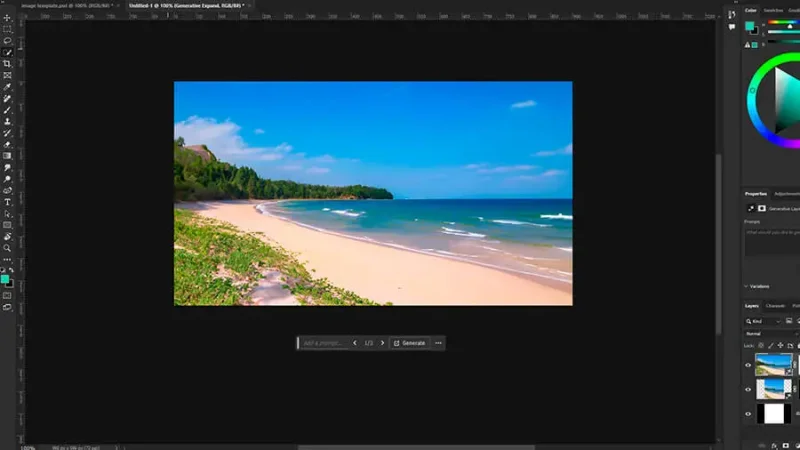Hide the middle beach layer
Screen dimensions: 800x450
point(748,390)
